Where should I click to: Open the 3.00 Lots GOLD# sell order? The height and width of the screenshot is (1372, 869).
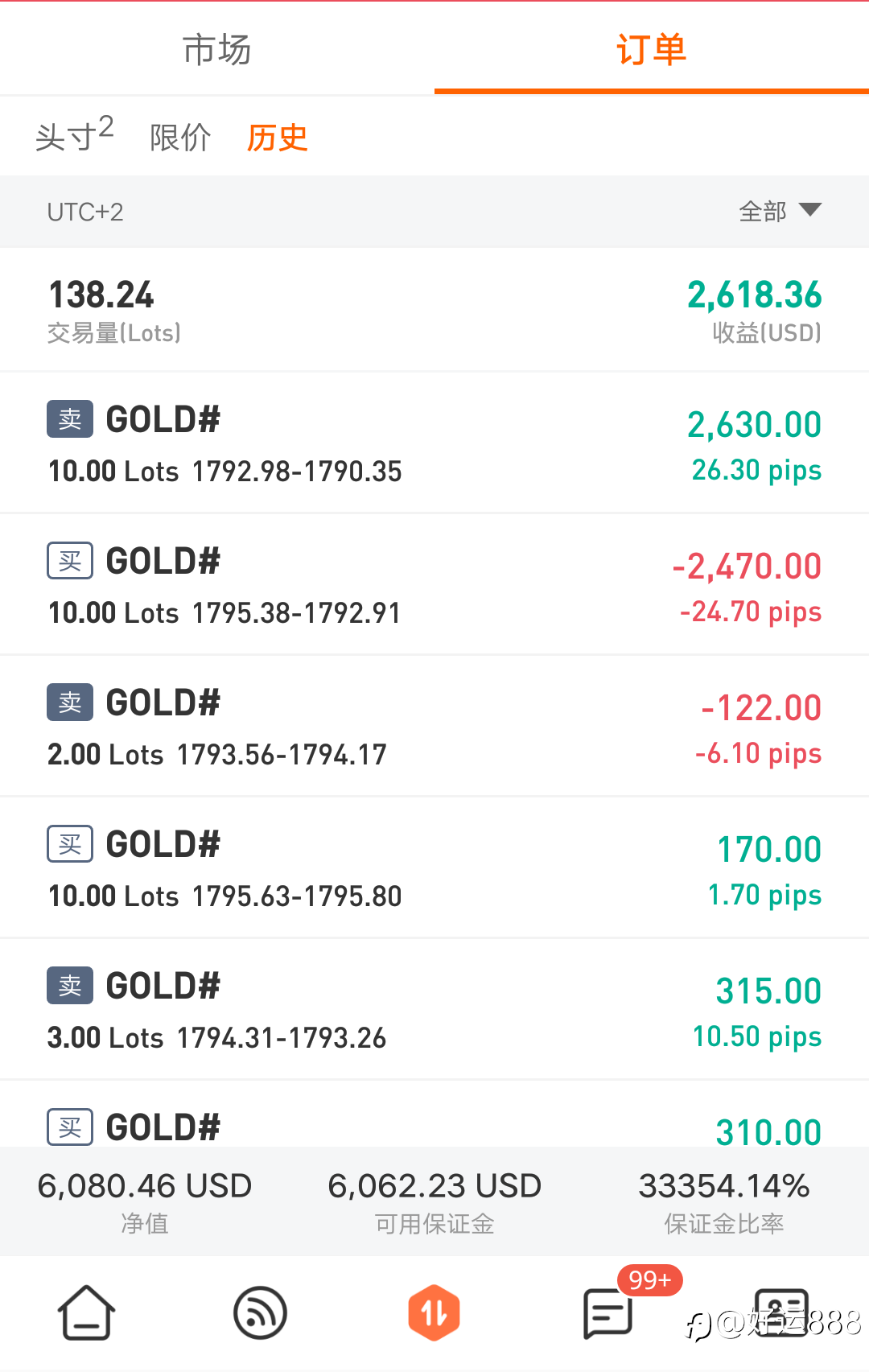[434, 1009]
